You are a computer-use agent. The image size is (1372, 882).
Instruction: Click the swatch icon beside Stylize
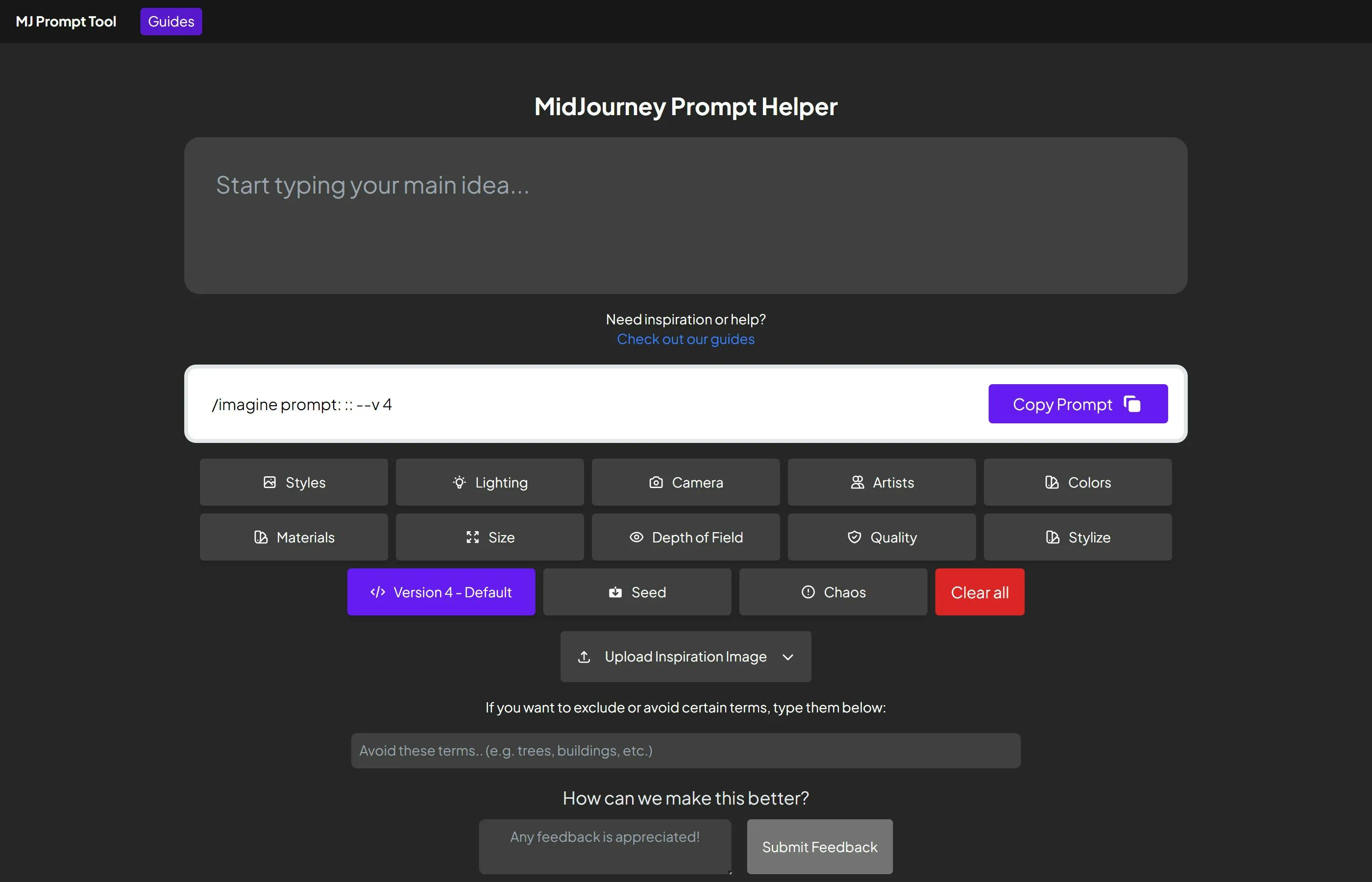point(1053,537)
